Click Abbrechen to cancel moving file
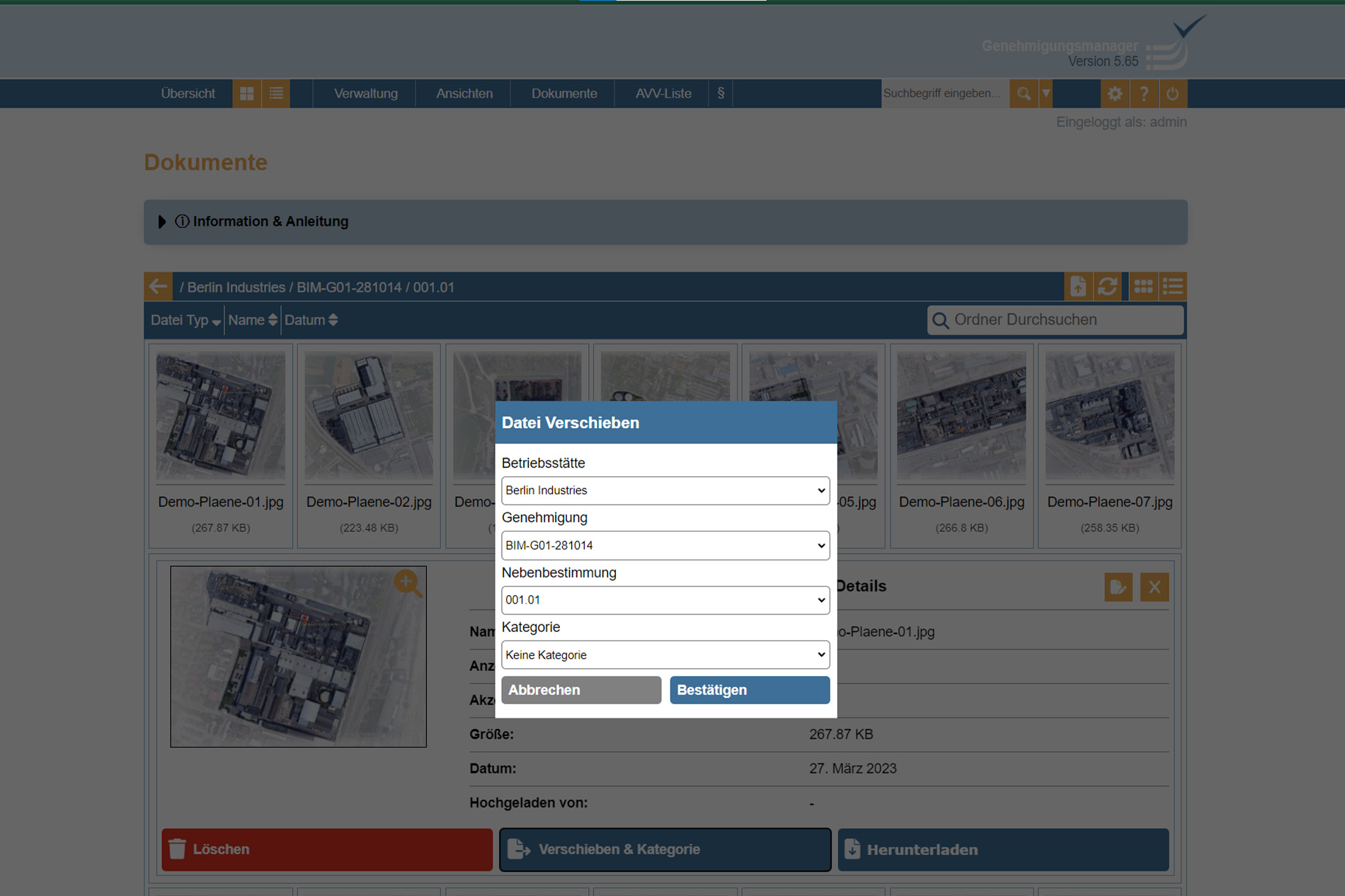 tap(580, 690)
